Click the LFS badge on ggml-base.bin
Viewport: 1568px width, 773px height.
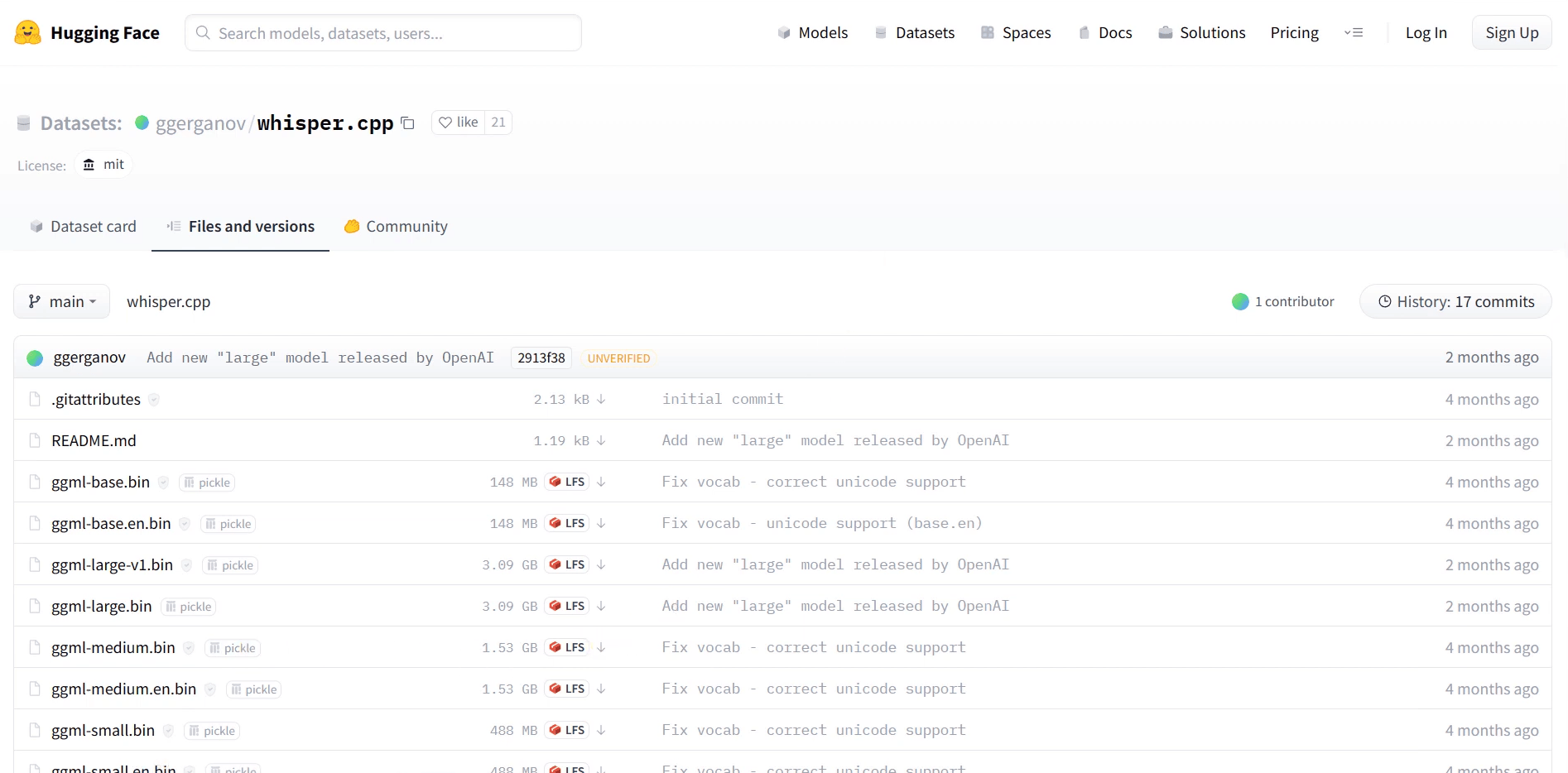tap(566, 482)
